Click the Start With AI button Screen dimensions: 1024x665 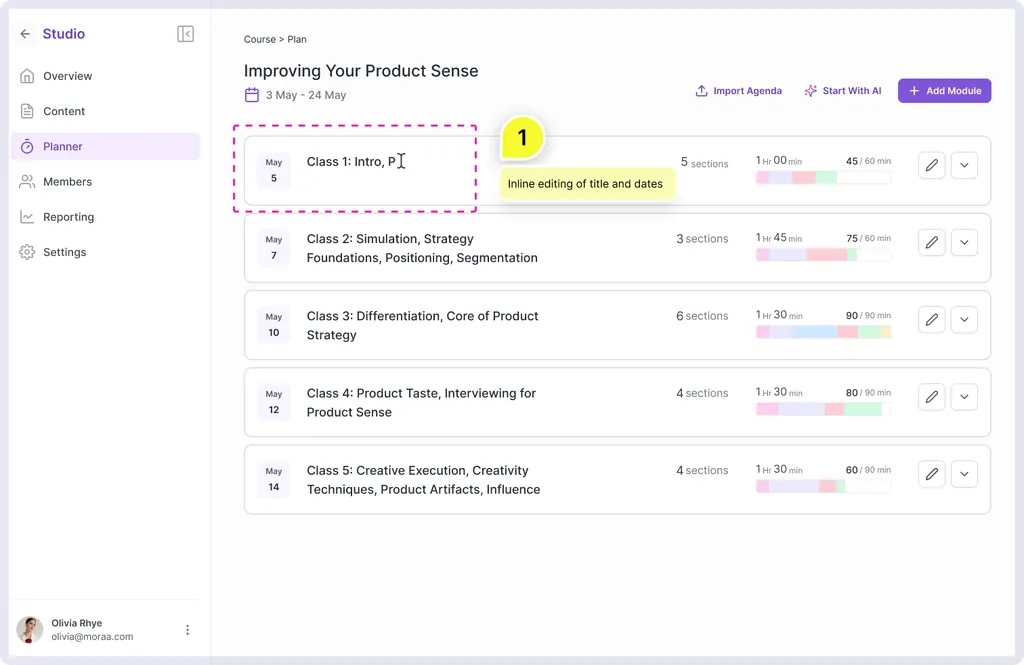pos(843,91)
